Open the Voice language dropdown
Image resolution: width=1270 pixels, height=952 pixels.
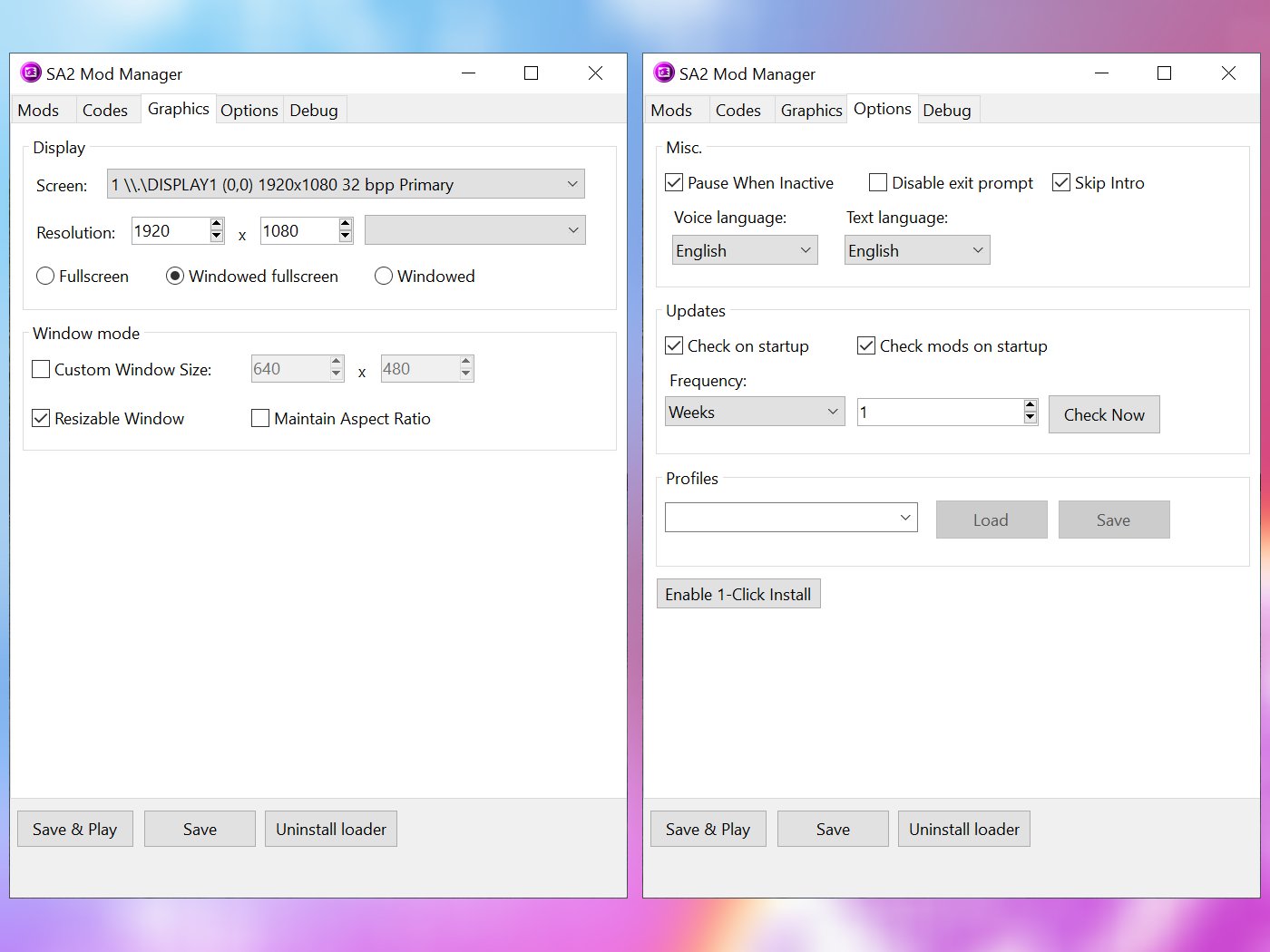point(745,250)
